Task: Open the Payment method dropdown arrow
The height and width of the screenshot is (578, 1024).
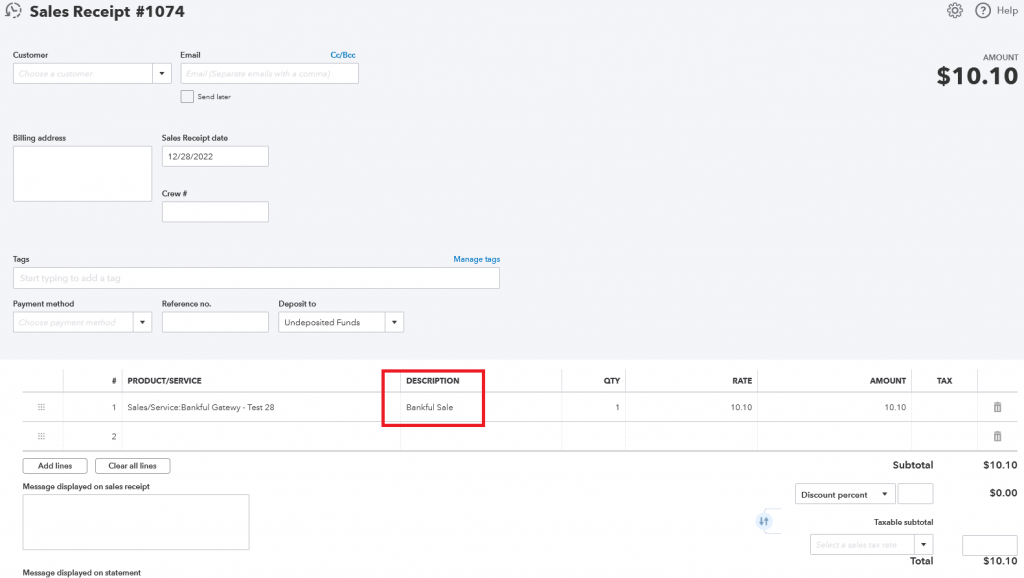Action: pos(142,322)
